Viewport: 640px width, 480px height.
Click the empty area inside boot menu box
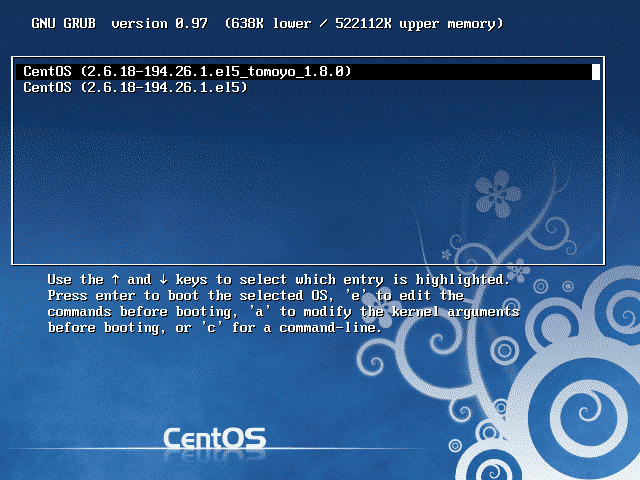click(250, 180)
